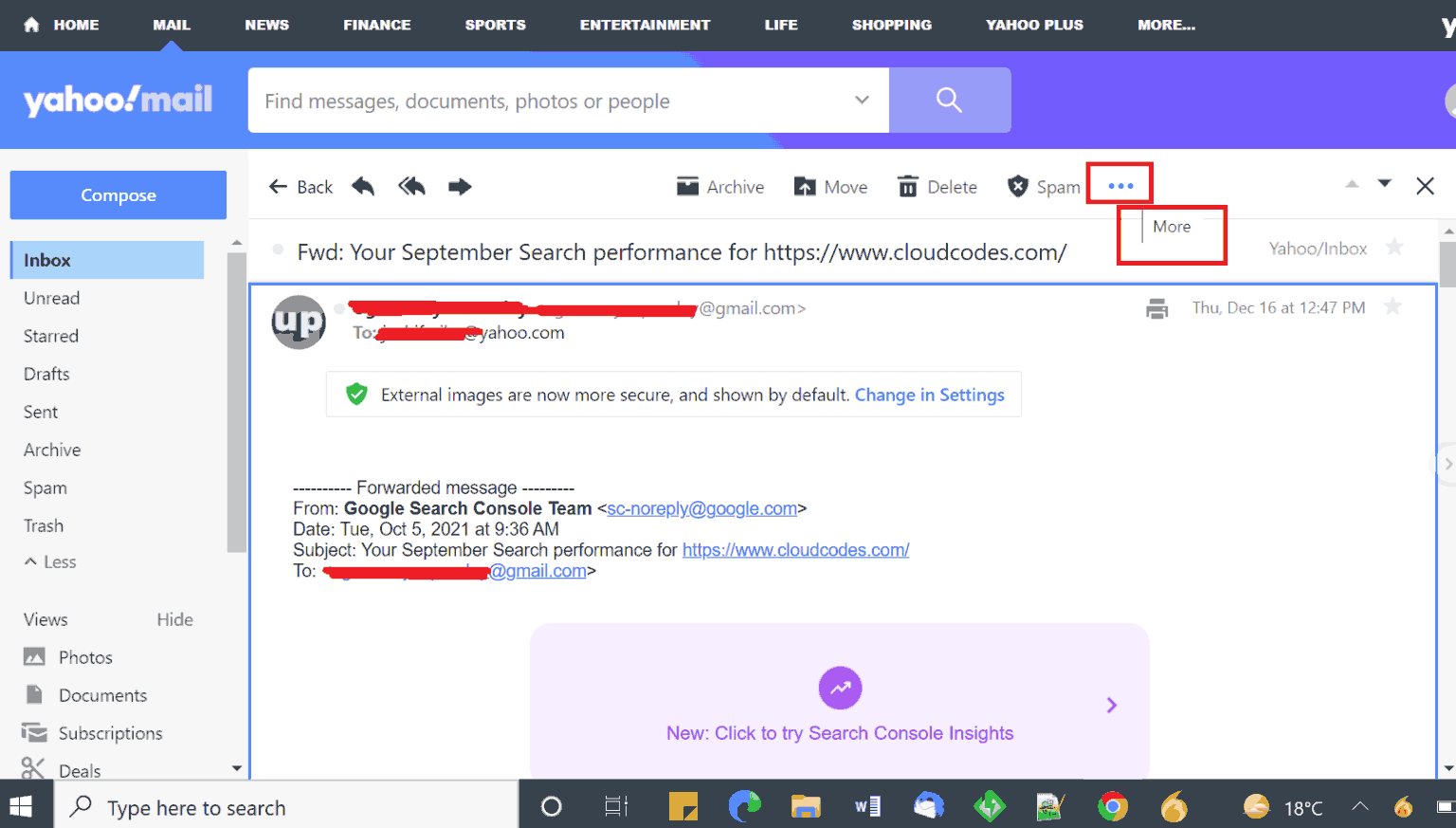Open Task View in the taskbar
1456x828 pixels.
(616, 806)
